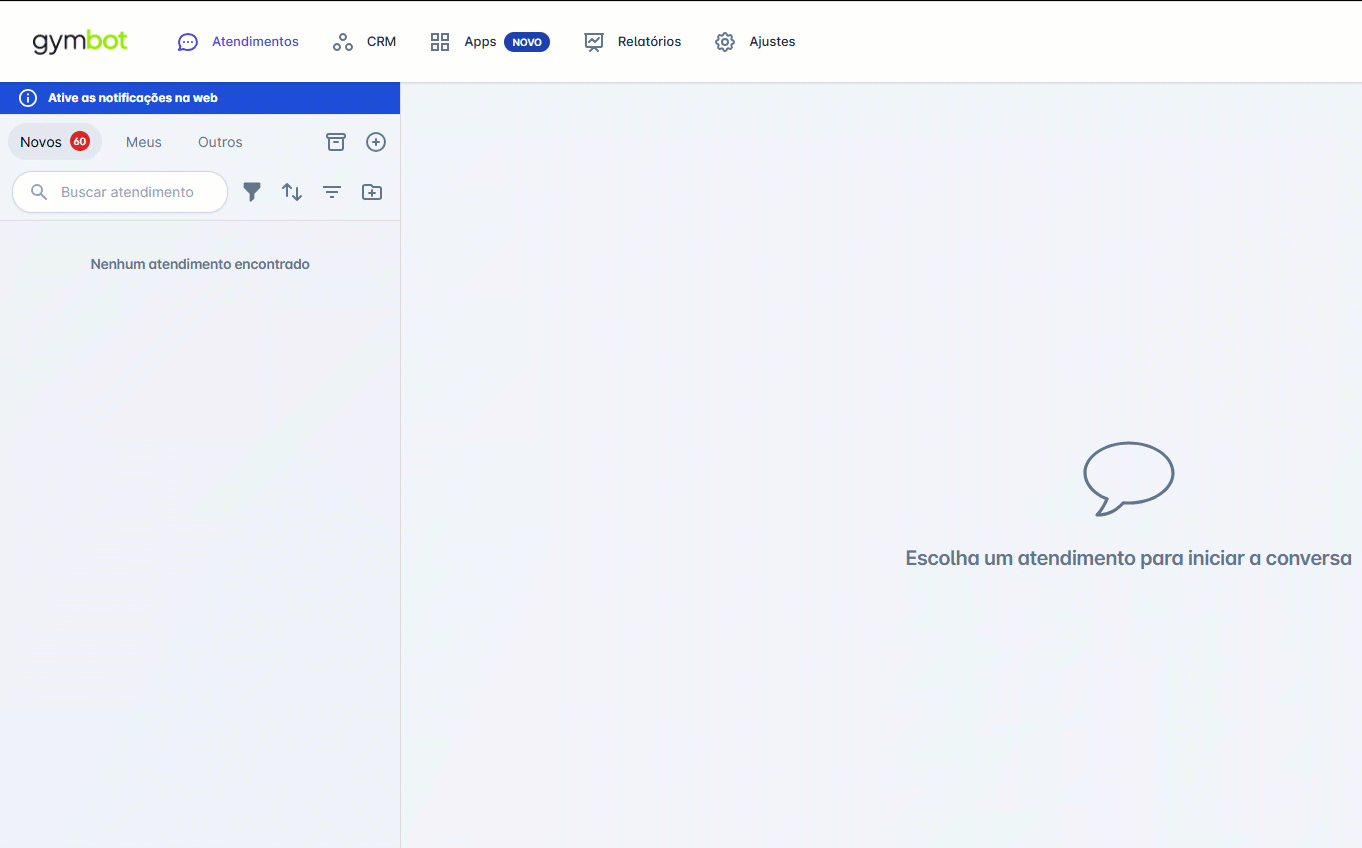The width and height of the screenshot is (1362, 848).
Task: Click 'Escolha um atendimento para iniciar a conversa' text
Action: point(1129,558)
